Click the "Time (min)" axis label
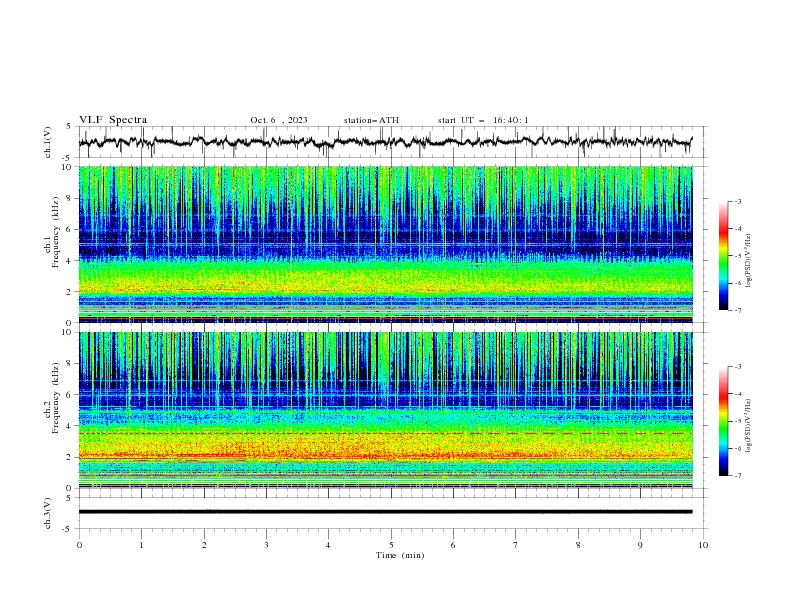792x612 pixels. click(400, 555)
